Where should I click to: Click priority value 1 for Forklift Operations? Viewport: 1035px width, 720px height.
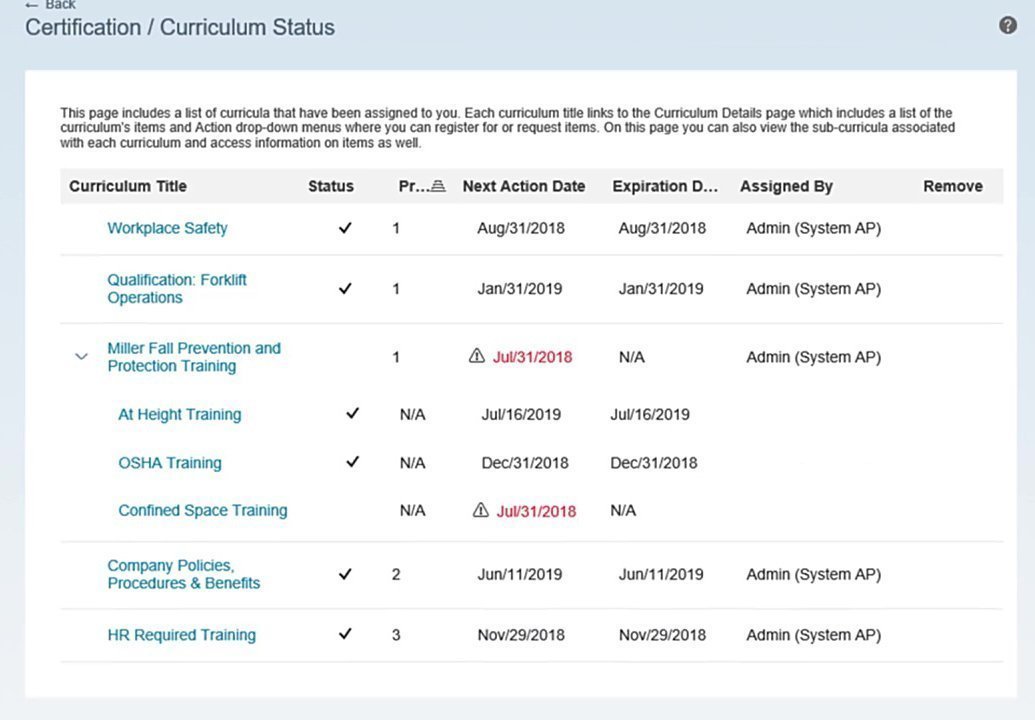tap(396, 289)
